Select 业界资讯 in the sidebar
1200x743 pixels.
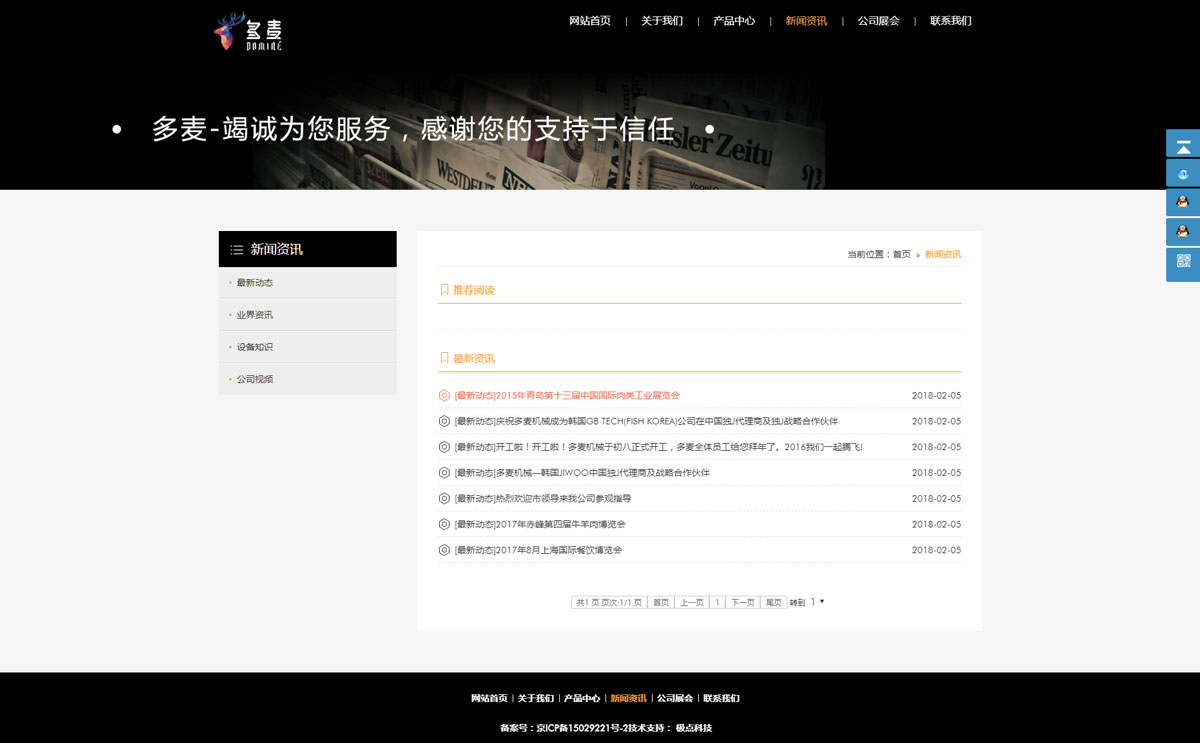(255, 315)
